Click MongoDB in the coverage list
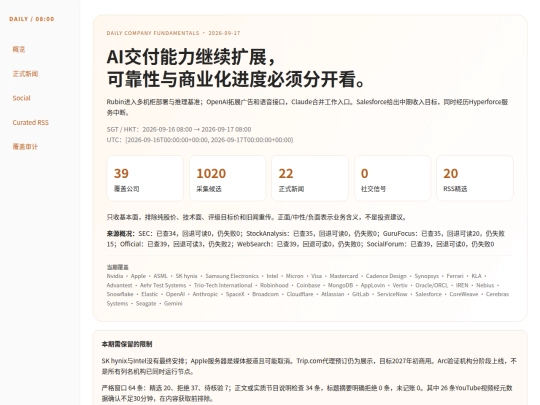The image size is (540, 405). [x=340, y=285]
